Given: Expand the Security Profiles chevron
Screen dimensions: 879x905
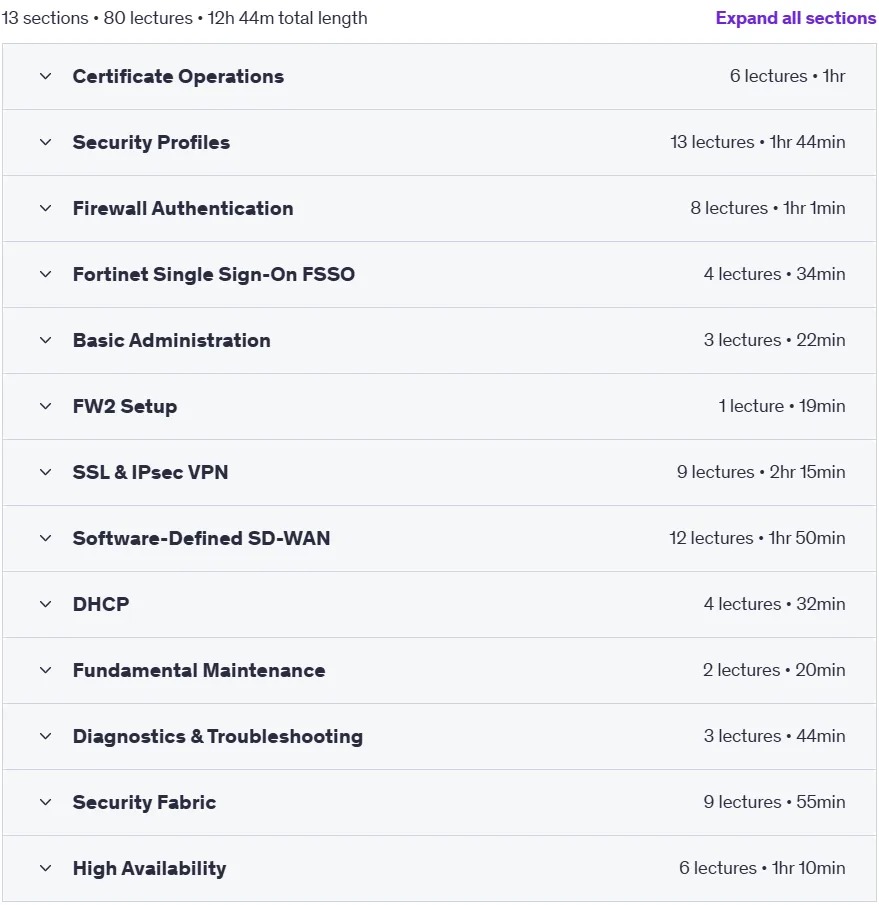Looking at the screenshot, I should click(x=46, y=142).
